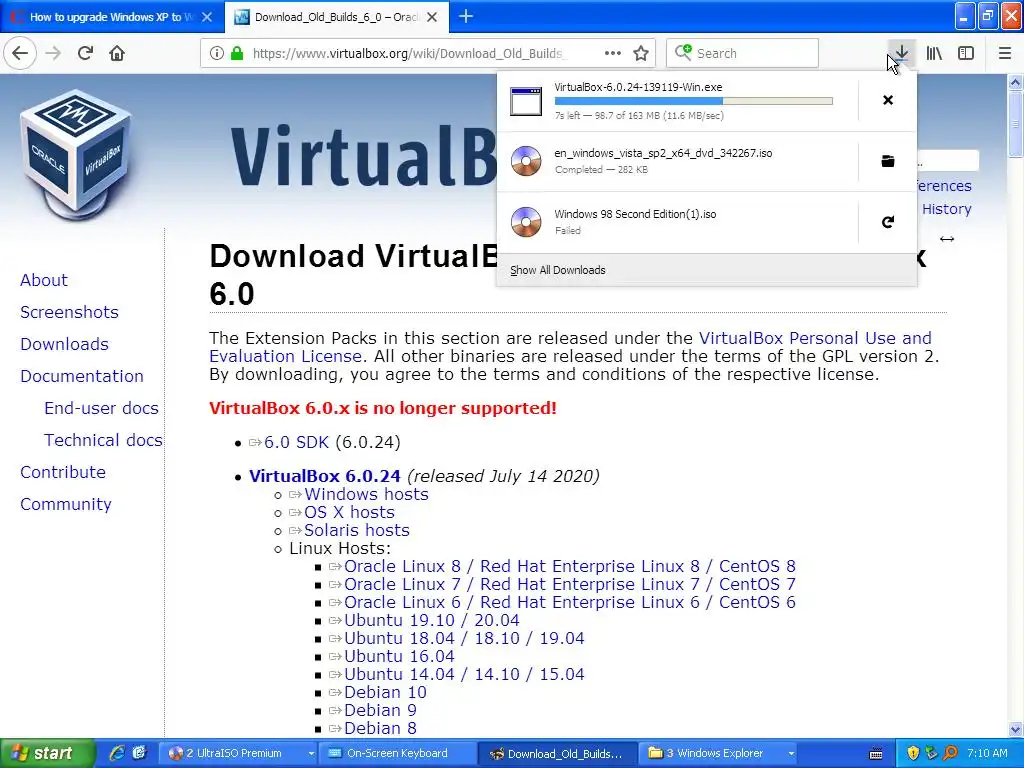Open On-Screen Keyboard taskbar button
Image resolution: width=1024 pixels, height=768 pixels.
pyautogui.click(x=397, y=753)
